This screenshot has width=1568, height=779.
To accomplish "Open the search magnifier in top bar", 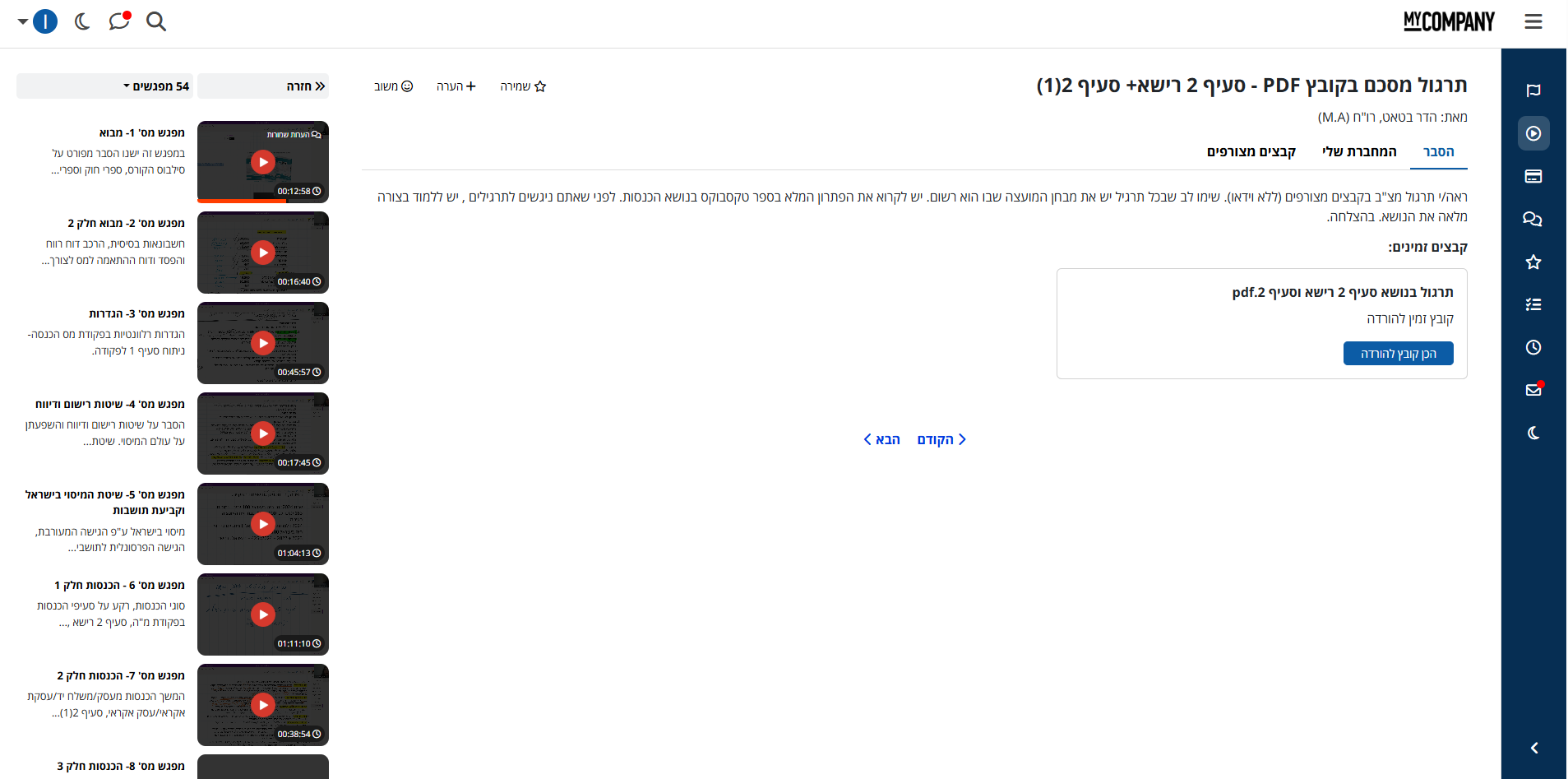I will pyautogui.click(x=156, y=21).
